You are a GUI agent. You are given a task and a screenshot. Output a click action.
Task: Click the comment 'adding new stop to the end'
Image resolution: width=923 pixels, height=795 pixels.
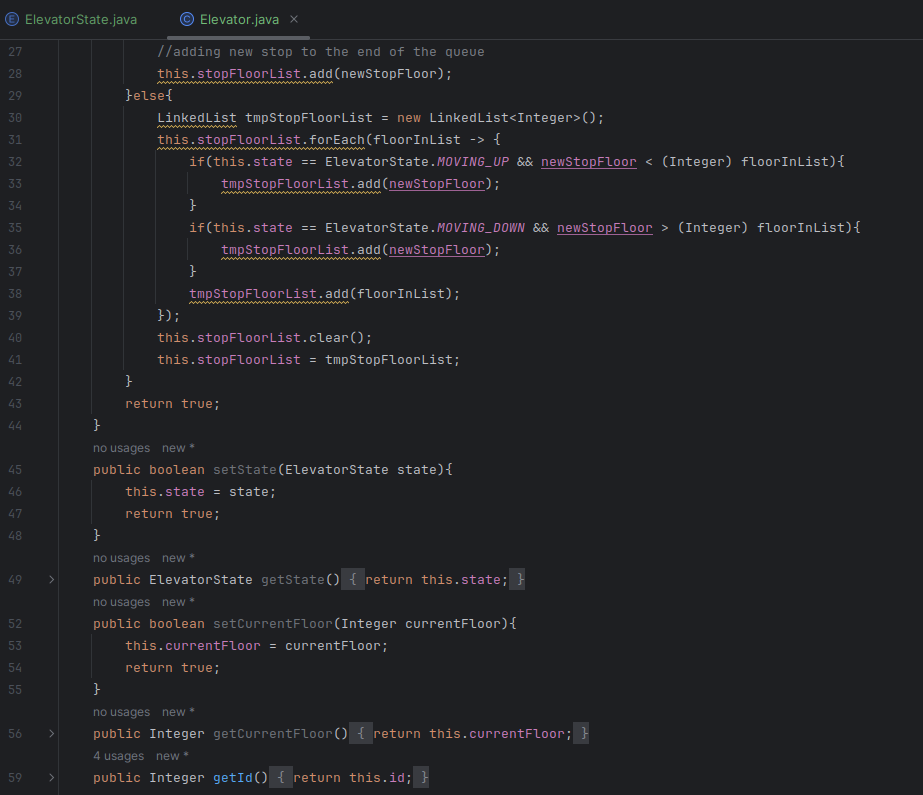pyautogui.click(x=321, y=52)
